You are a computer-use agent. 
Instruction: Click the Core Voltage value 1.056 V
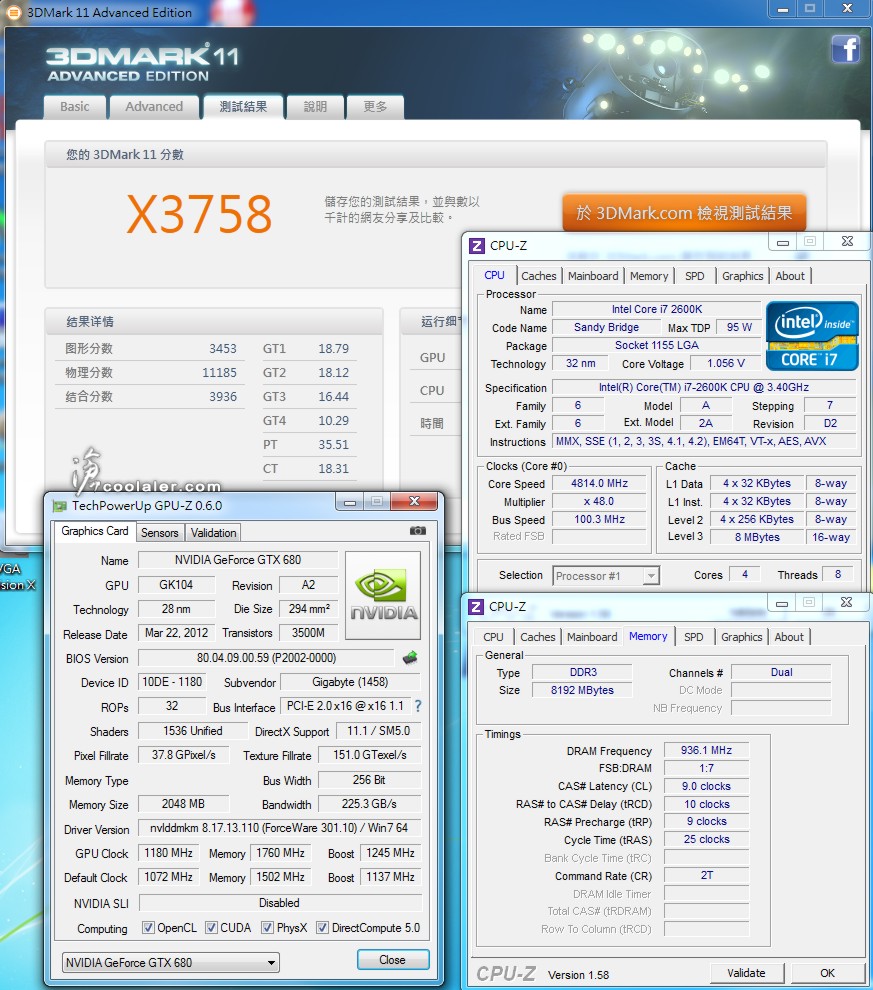725,363
